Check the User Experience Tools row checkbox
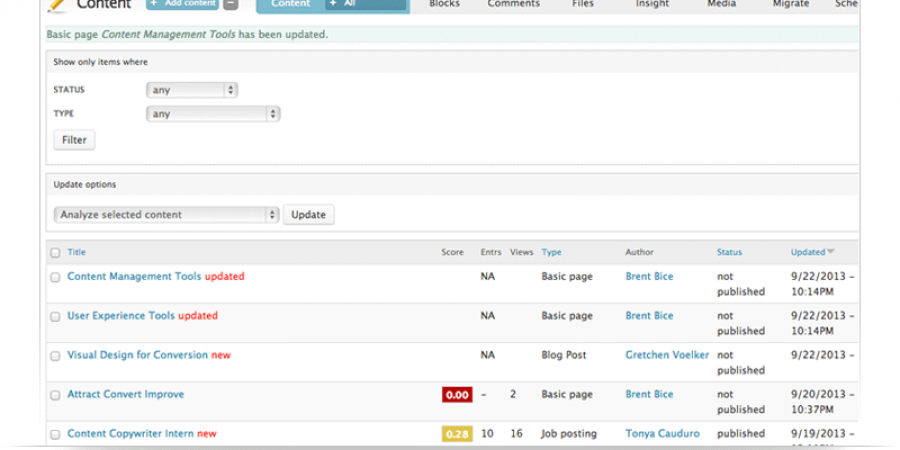This screenshot has height=450, width=900. point(55,317)
